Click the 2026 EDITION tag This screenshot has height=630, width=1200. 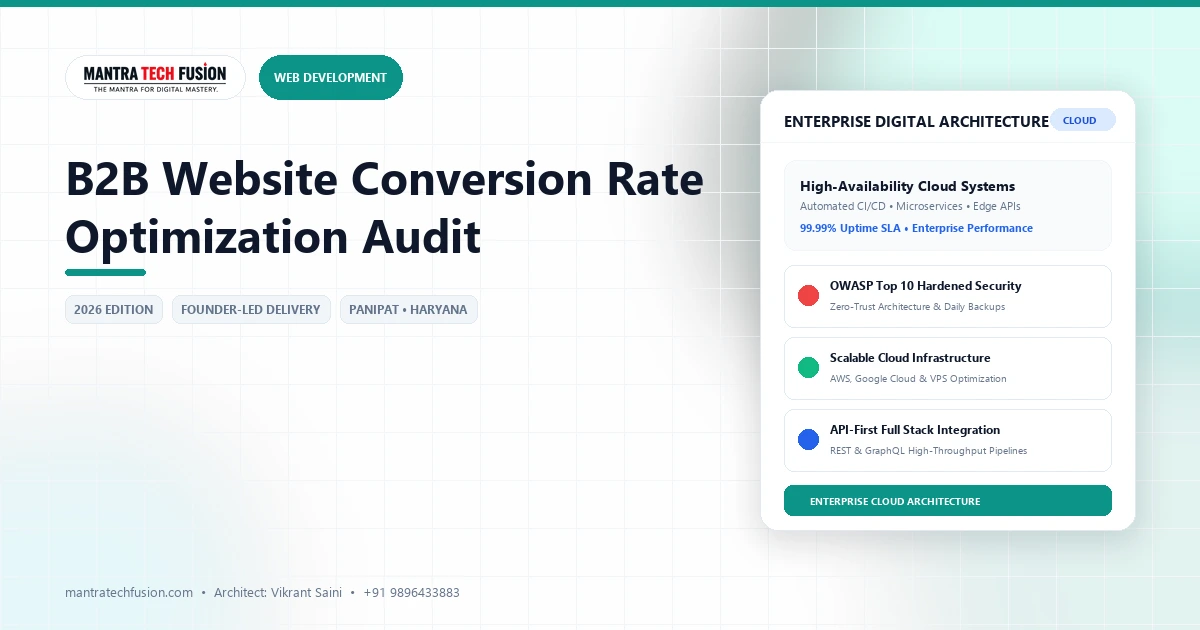click(114, 310)
